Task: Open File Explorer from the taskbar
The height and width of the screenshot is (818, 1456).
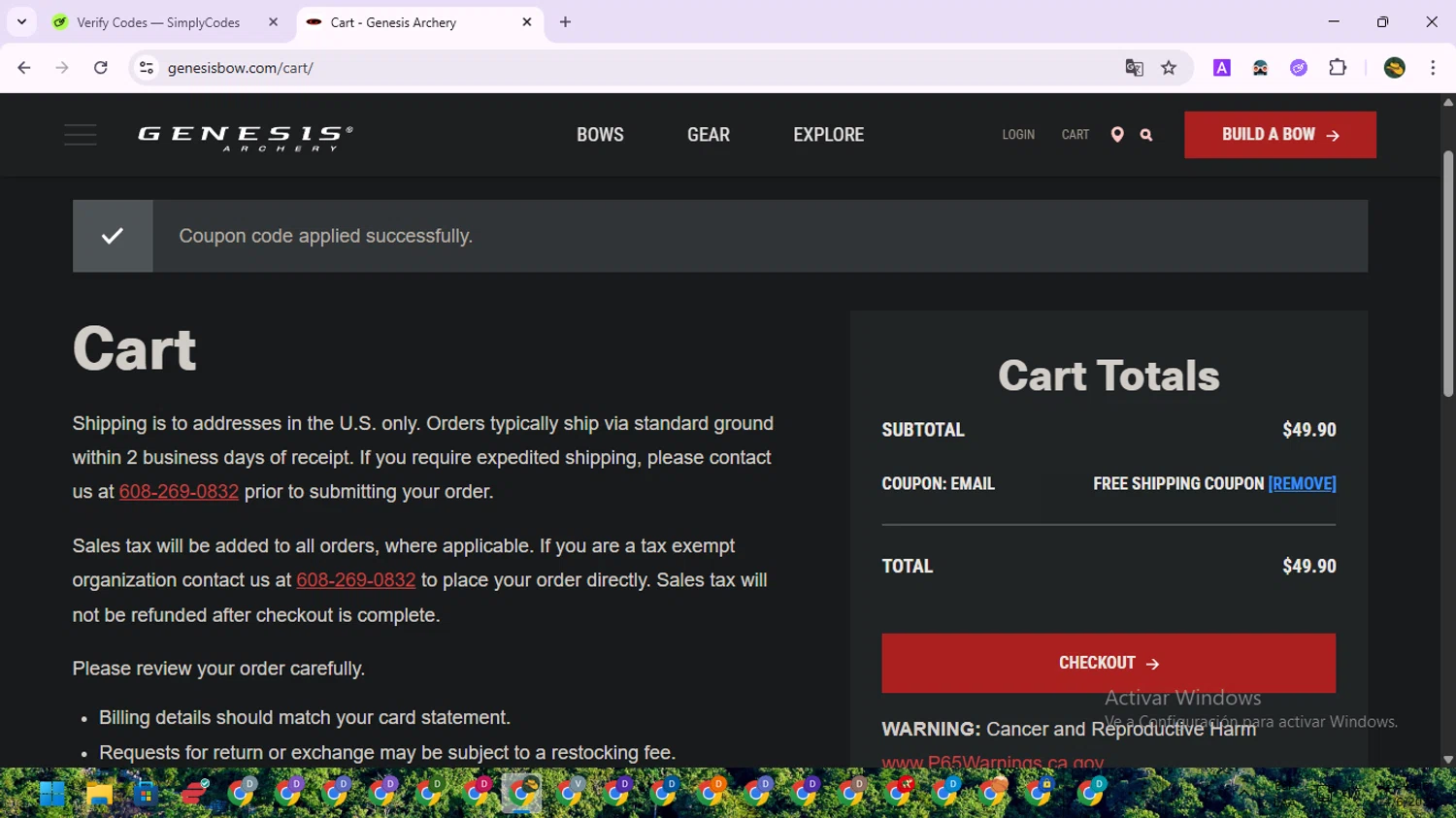Action: 99,795
